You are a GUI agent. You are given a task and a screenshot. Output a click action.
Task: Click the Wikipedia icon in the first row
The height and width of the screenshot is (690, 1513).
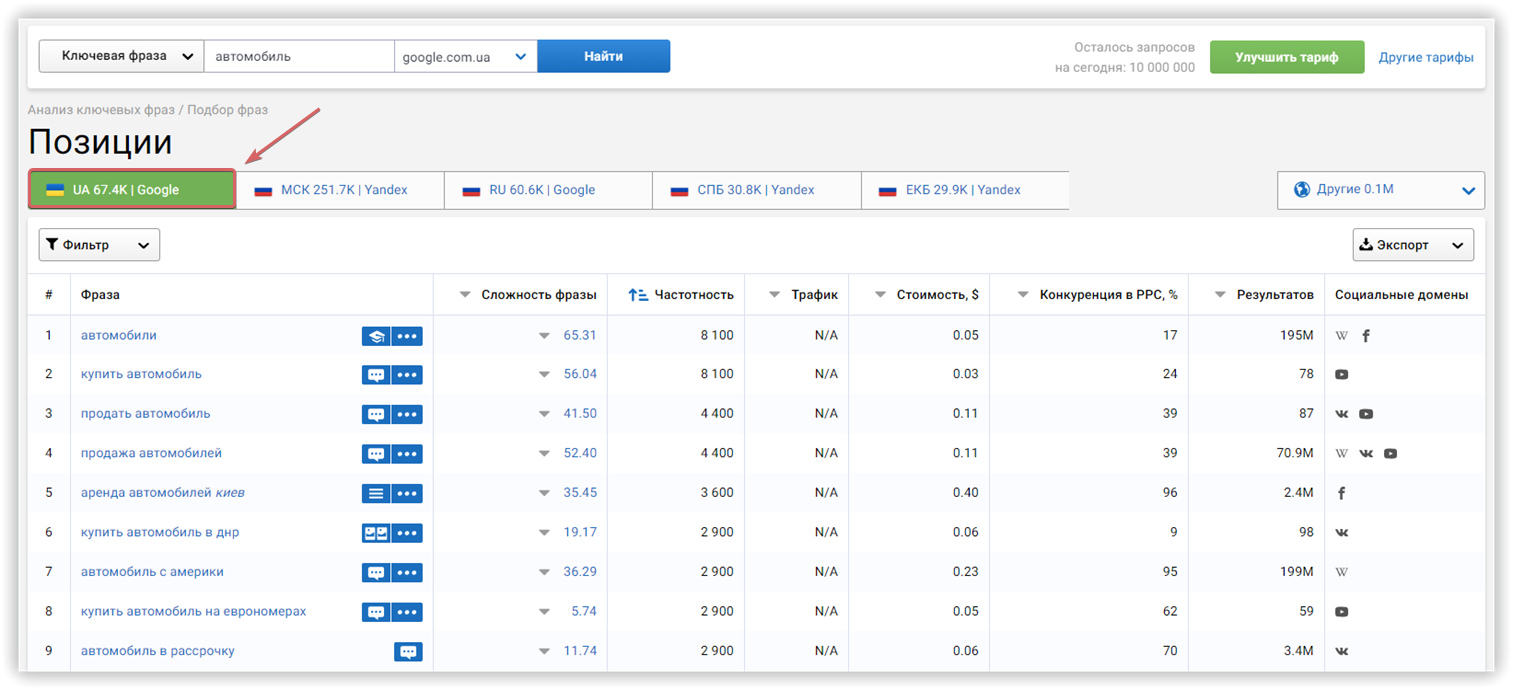pos(1341,336)
